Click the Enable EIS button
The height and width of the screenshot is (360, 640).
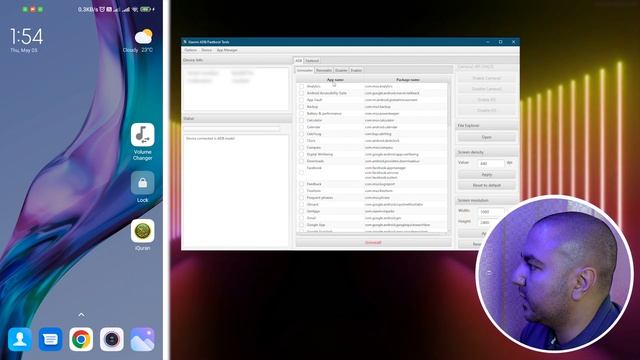[487, 100]
